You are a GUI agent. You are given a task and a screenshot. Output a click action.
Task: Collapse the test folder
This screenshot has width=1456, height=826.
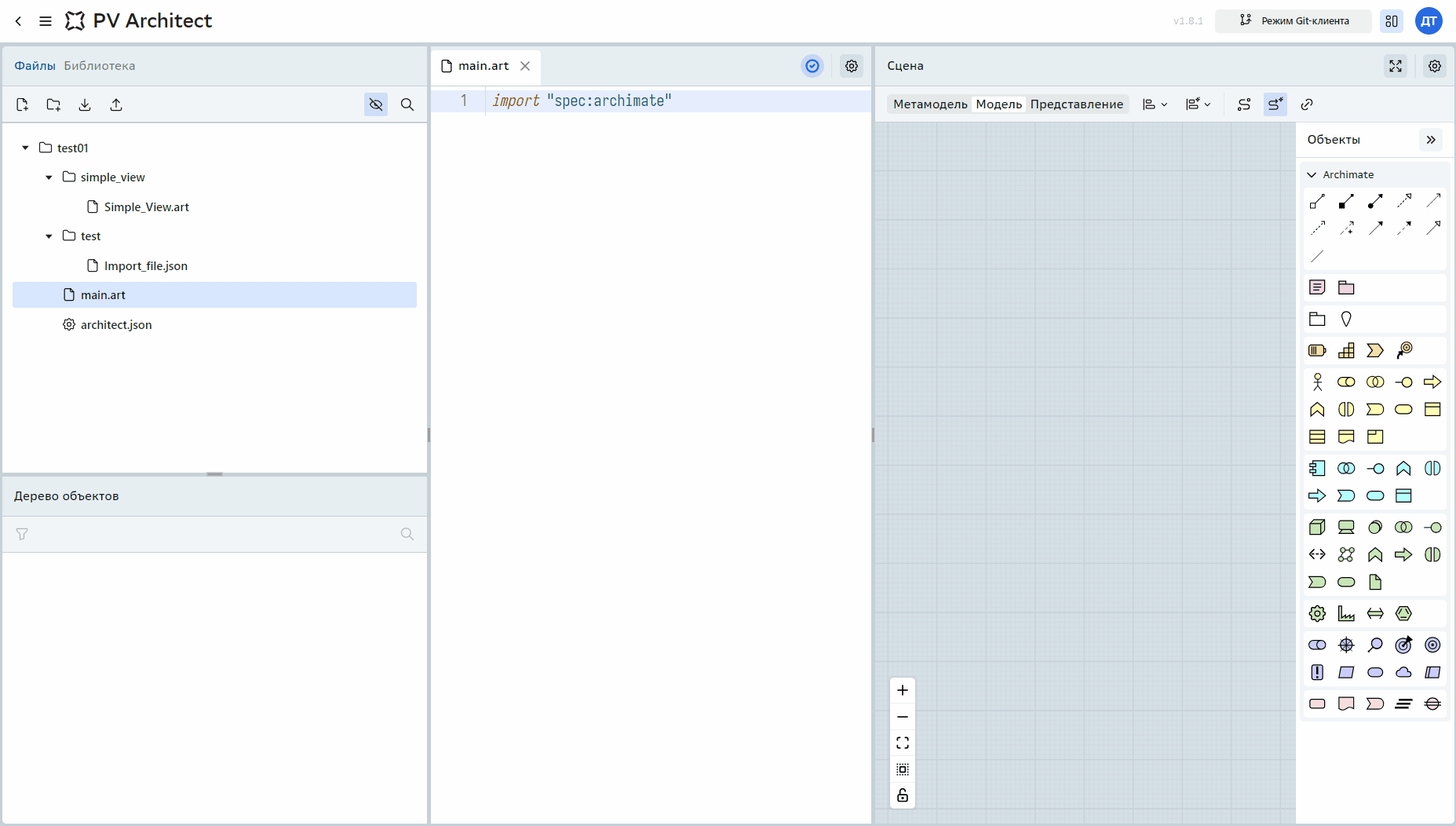point(49,236)
